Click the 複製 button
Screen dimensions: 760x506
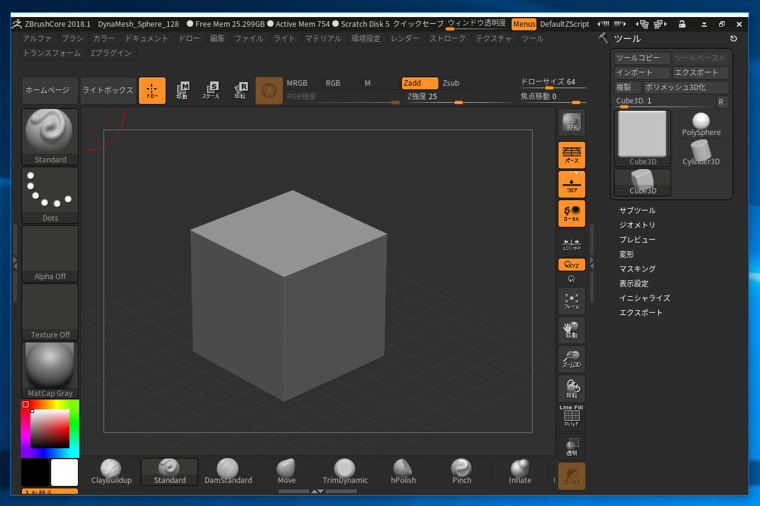(x=627, y=87)
